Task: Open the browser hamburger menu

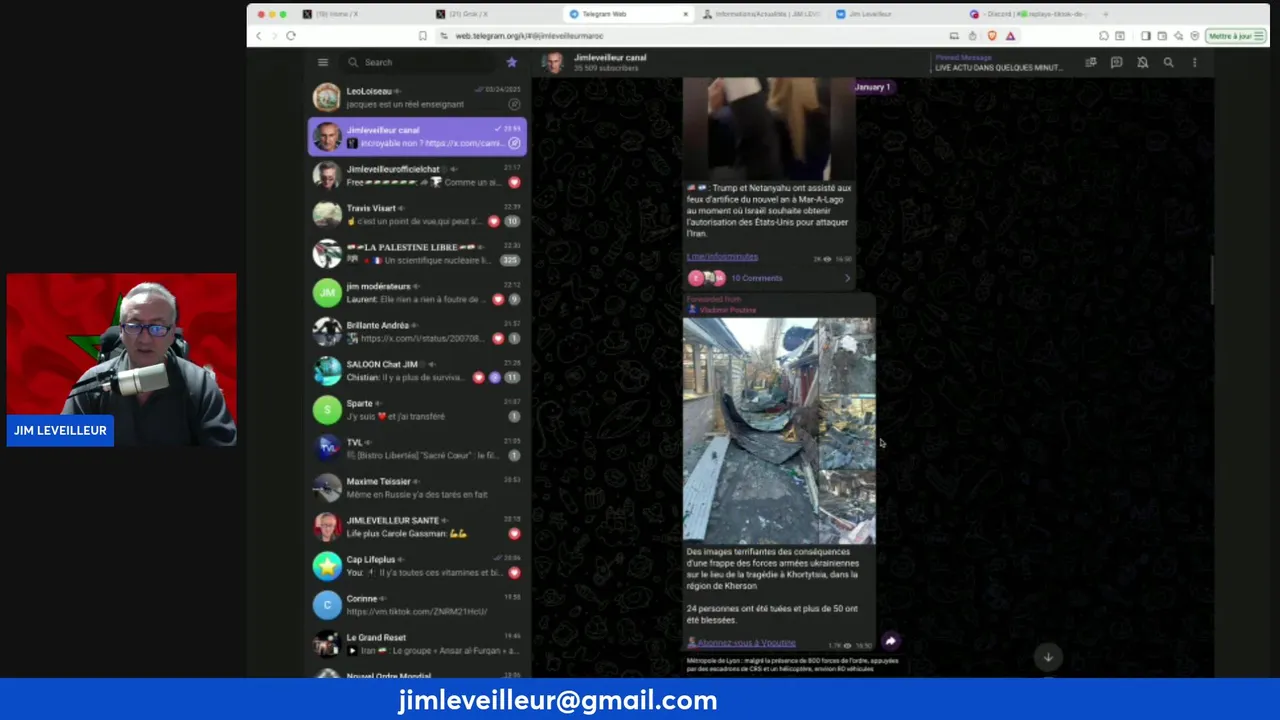Action: pos(1260,36)
